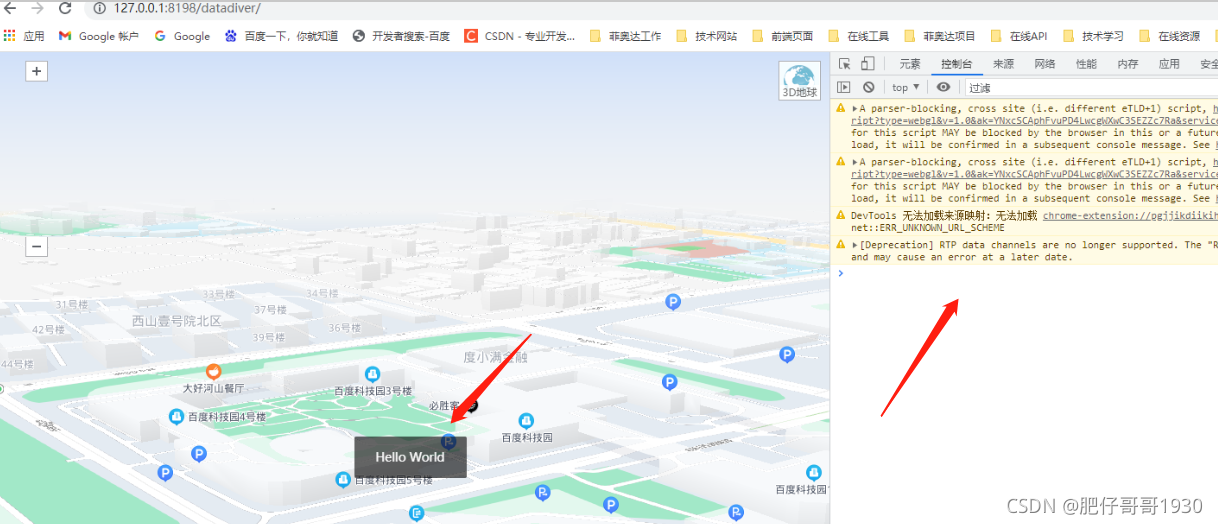The height and width of the screenshot is (524, 1218).
Task: Open the 在线API bookmark folder
Action: 1017,36
